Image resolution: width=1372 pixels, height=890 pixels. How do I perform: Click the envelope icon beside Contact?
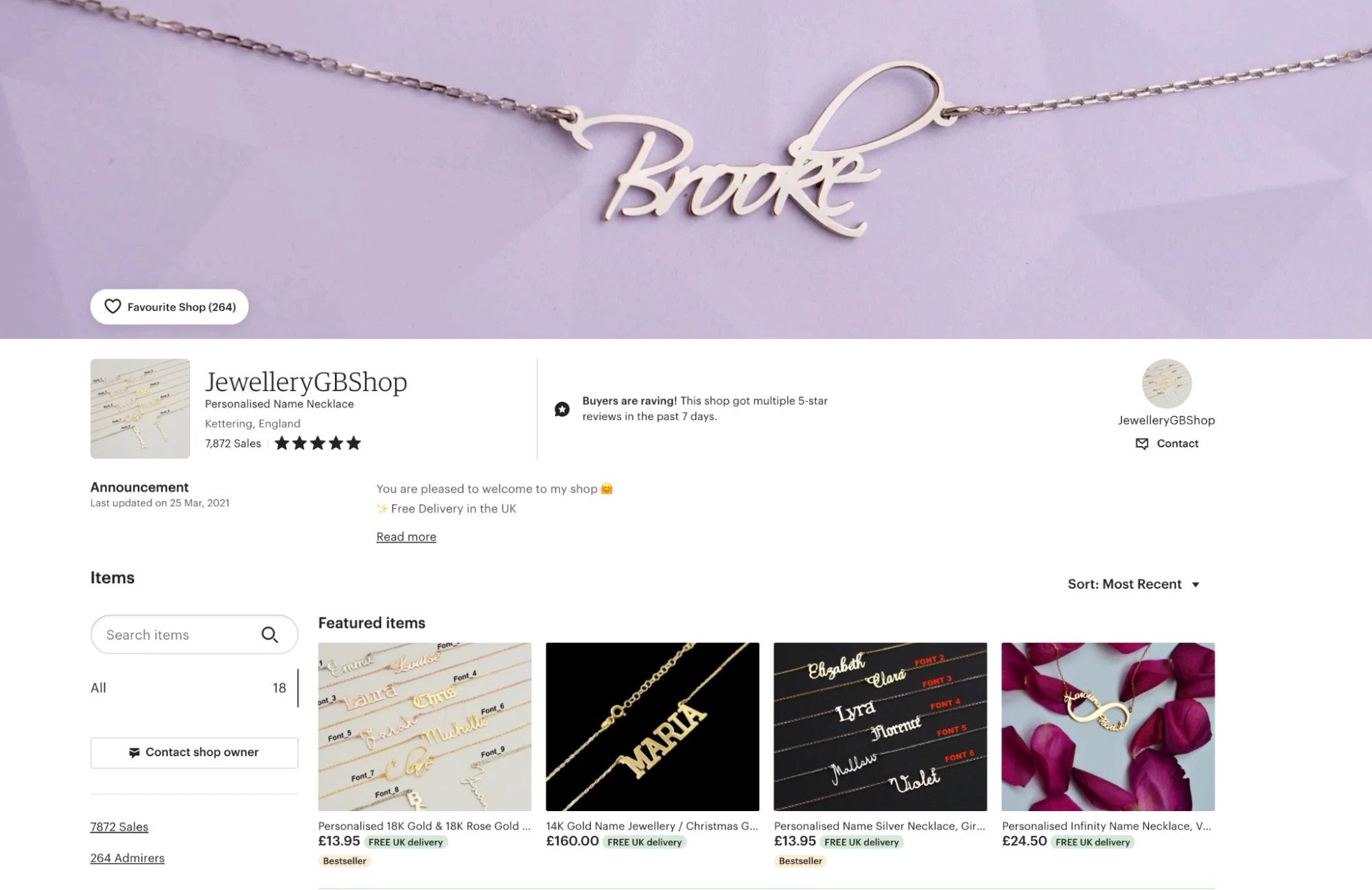(x=1142, y=443)
